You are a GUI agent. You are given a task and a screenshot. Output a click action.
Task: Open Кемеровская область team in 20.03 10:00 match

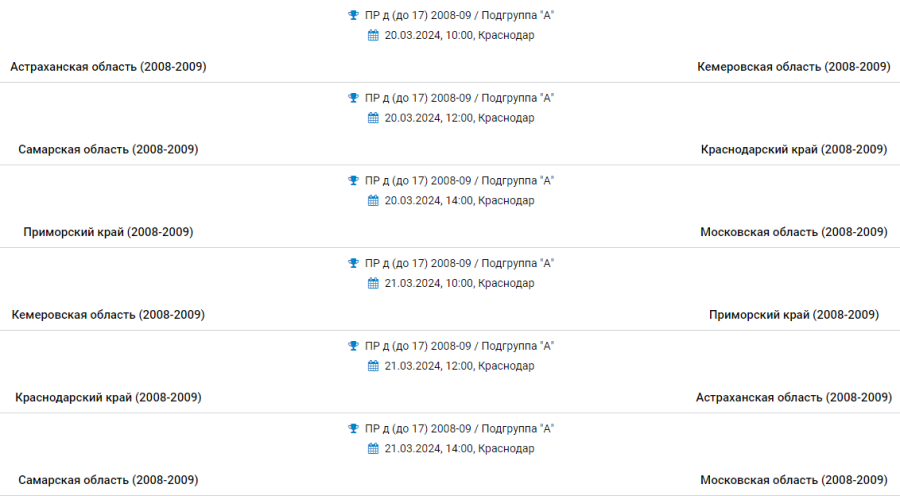pyautogui.click(x=793, y=67)
